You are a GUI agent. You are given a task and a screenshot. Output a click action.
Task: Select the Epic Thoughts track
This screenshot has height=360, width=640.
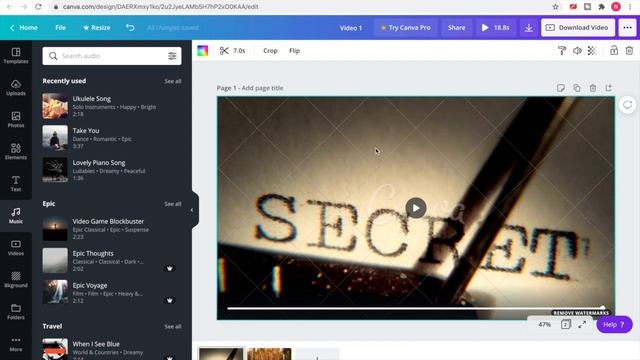coord(112,260)
